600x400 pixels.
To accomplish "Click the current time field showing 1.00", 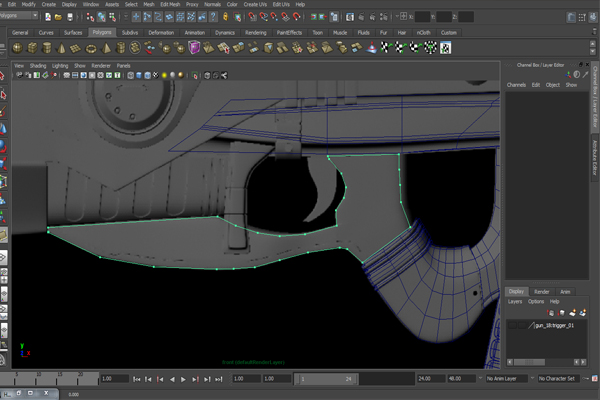I will (115, 379).
